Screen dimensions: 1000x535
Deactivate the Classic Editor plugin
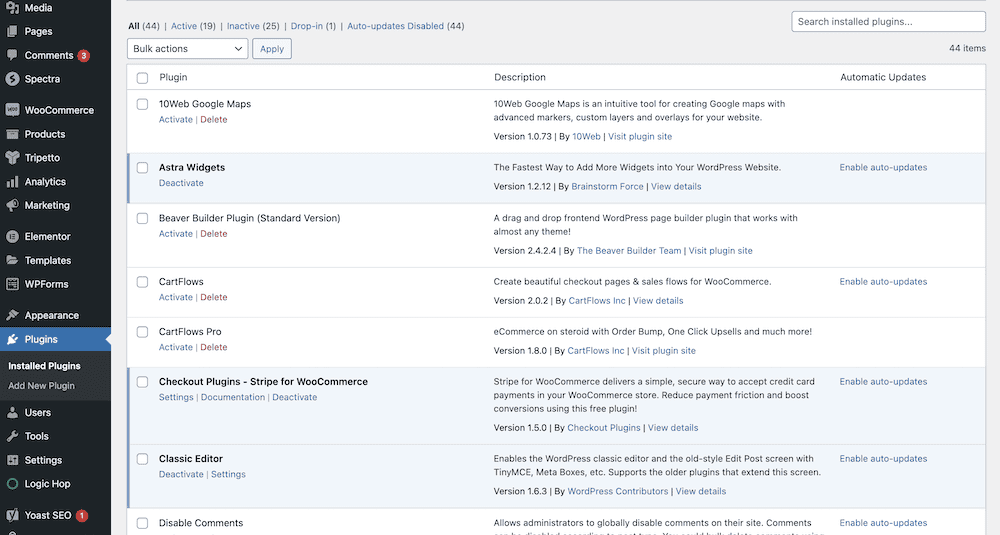point(181,475)
